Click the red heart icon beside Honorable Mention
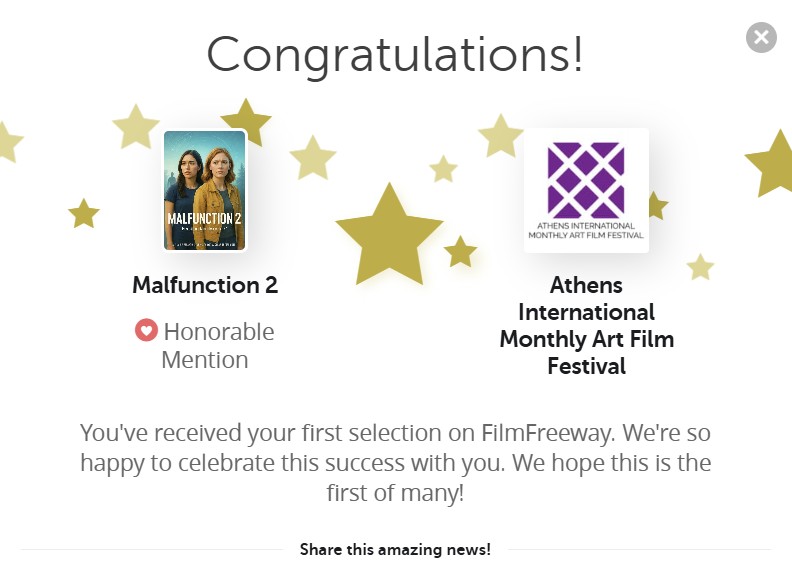 (x=146, y=330)
